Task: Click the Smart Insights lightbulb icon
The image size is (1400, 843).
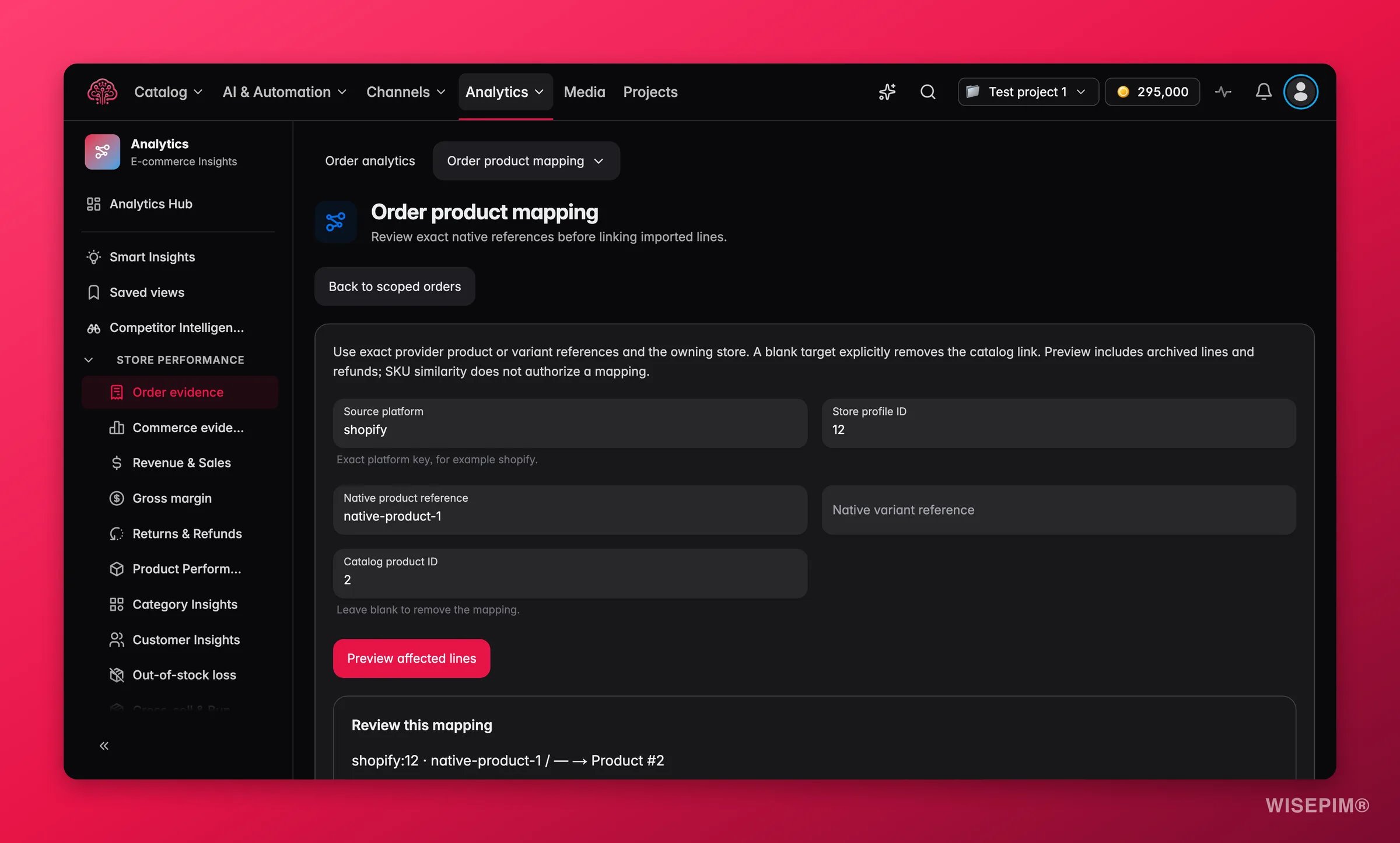Action: (93, 257)
